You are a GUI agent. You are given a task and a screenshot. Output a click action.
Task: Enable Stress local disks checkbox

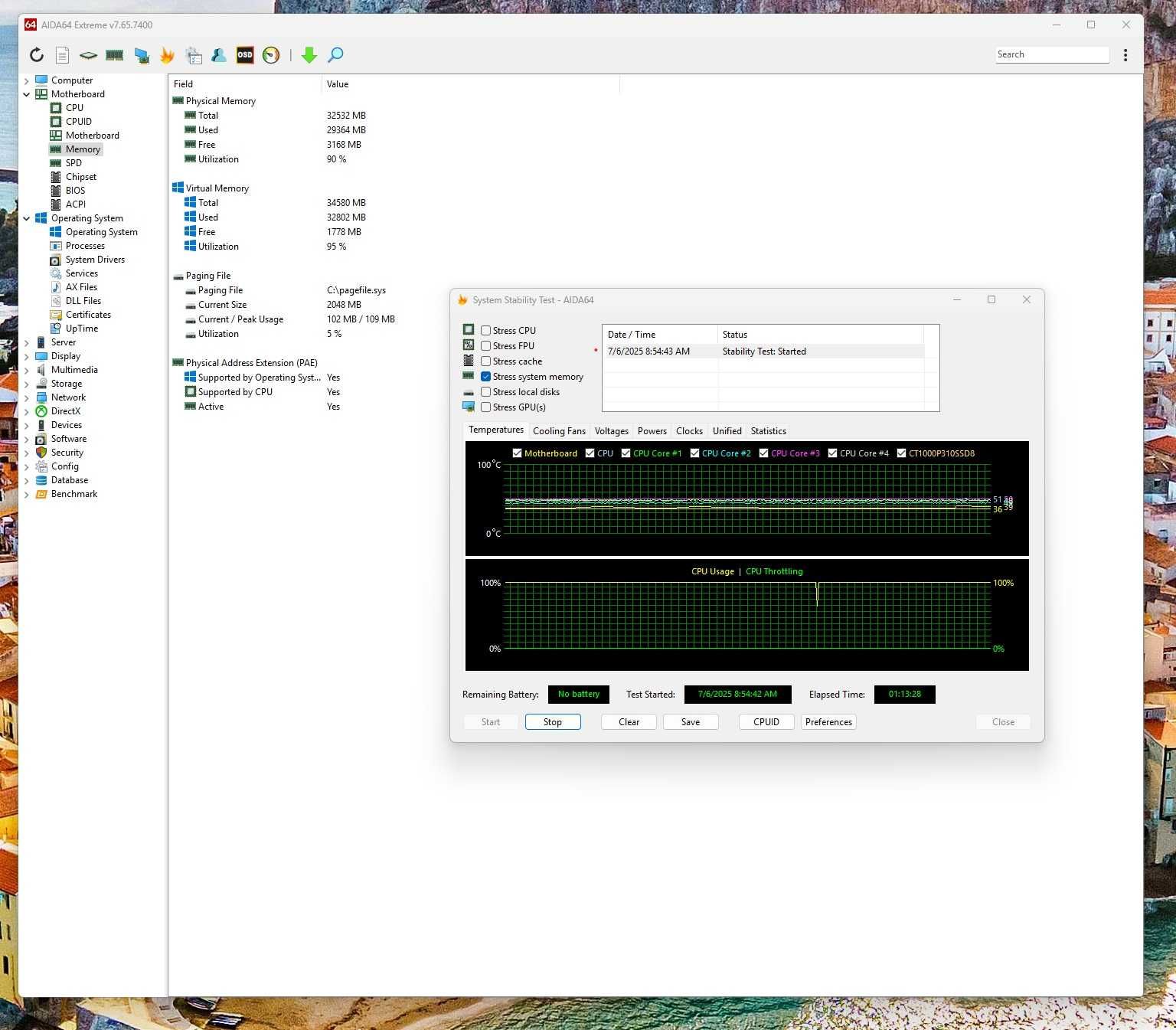[485, 392]
